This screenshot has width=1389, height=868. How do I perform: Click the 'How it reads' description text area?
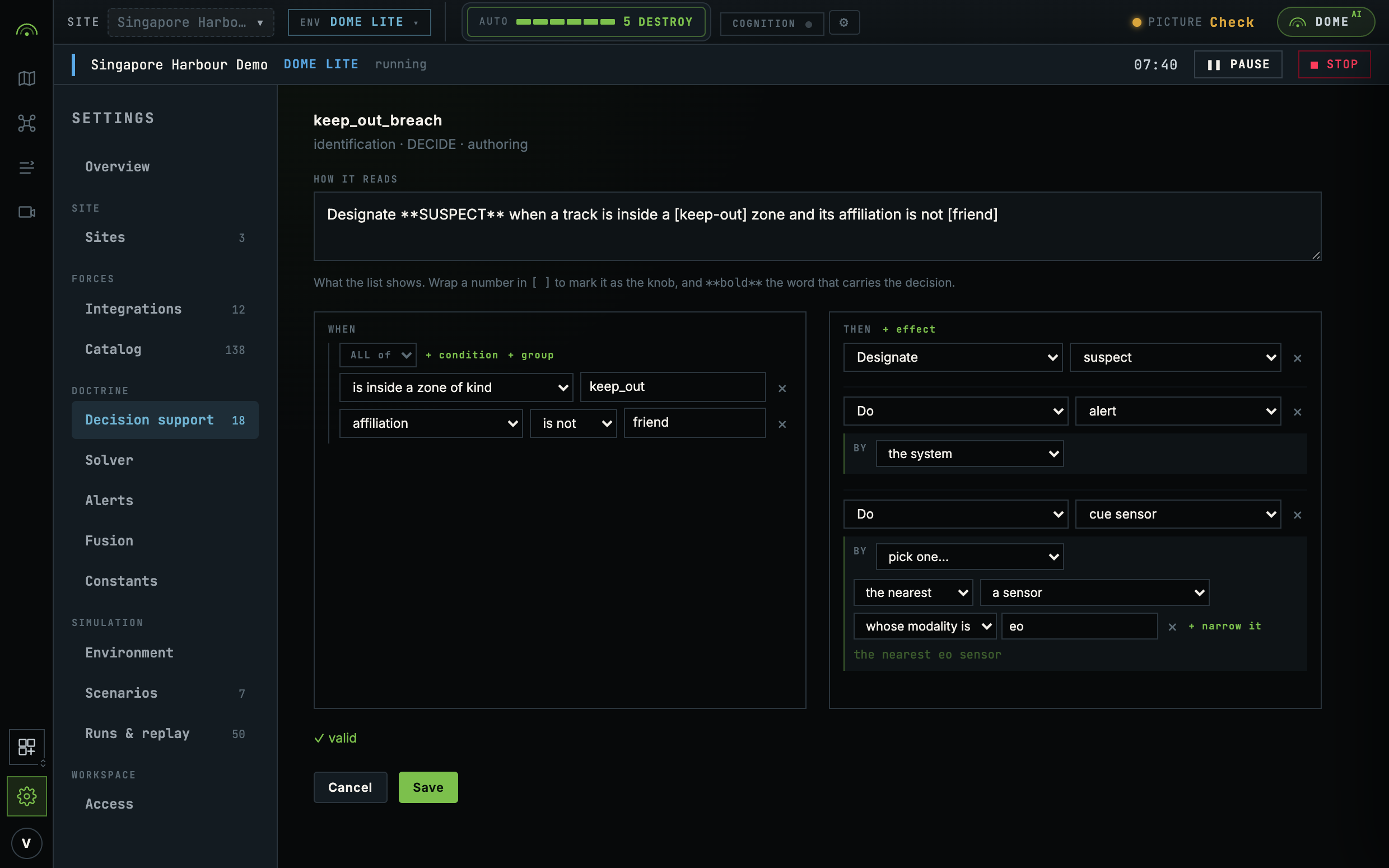[x=817, y=226]
